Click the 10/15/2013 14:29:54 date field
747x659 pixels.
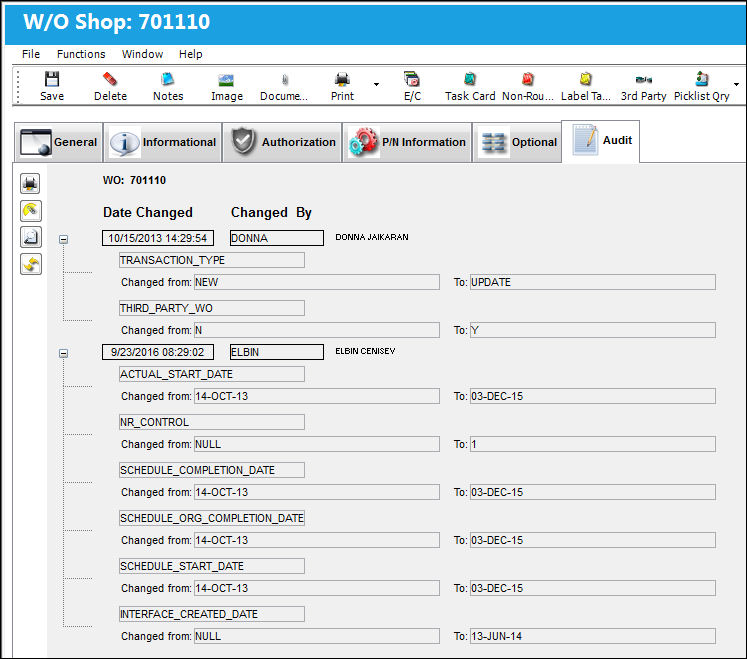[x=158, y=238]
